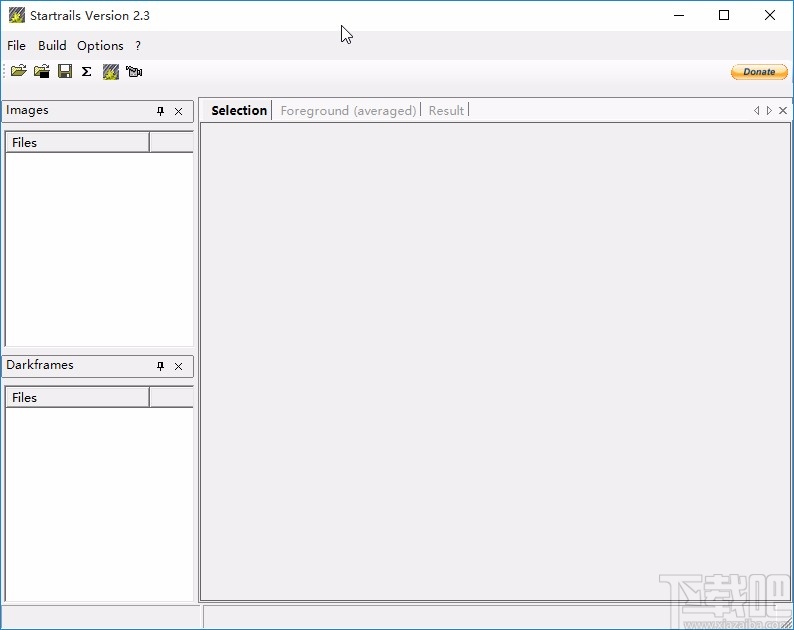Switch to the Selection tab
Screen dimensions: 794x630
coord(239,110)
